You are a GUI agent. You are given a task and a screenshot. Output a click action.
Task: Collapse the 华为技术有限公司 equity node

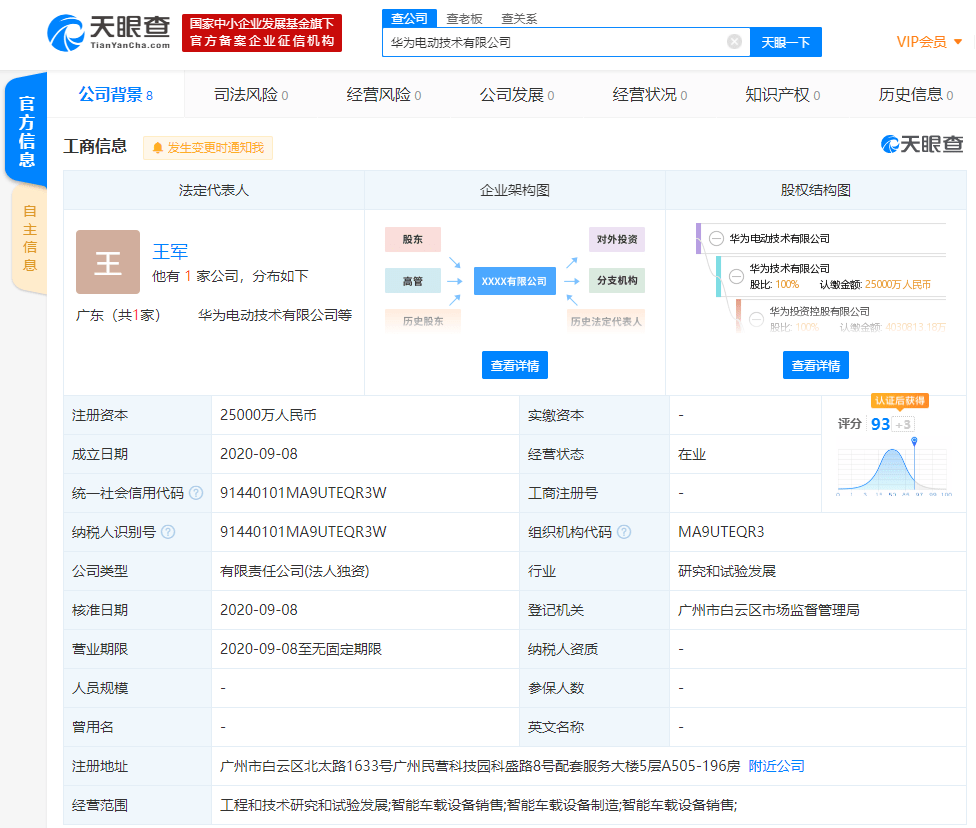click(736, 276)
